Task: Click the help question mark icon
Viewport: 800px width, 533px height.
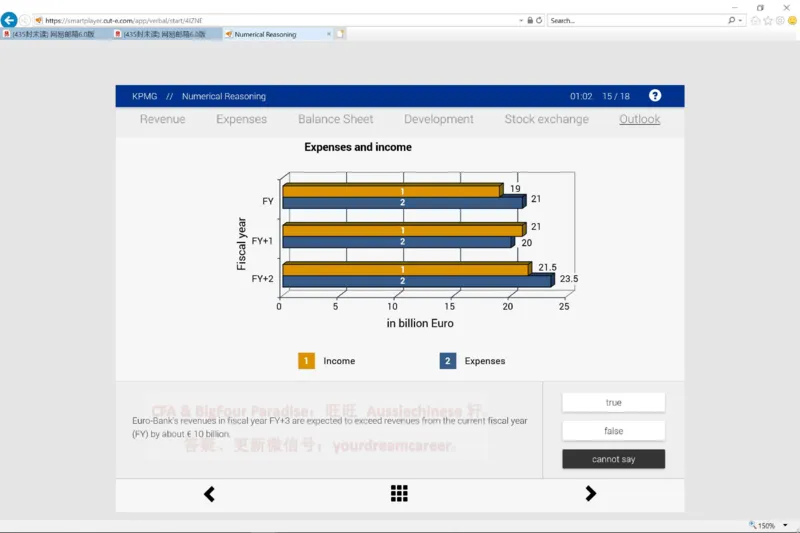Action: 655,96
